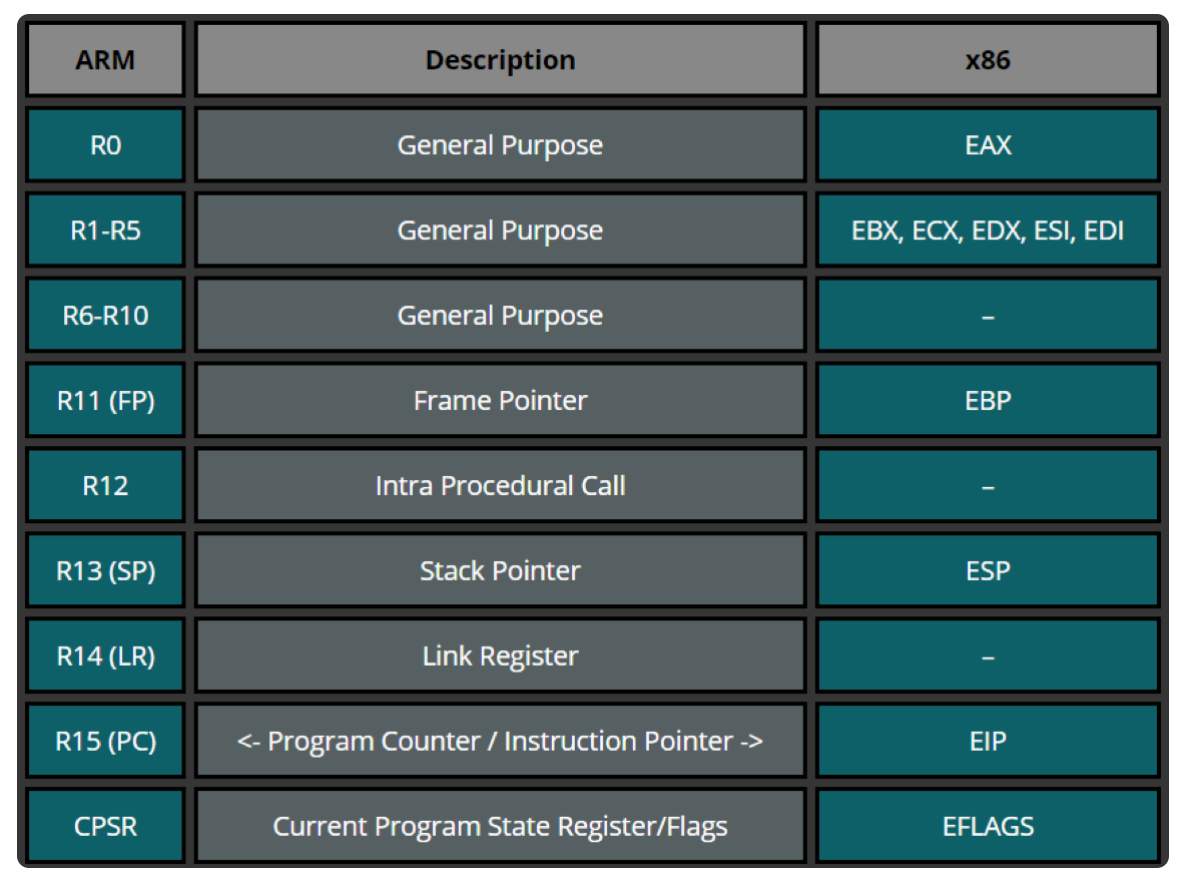Click the EAX cell

pyautogui.click(x=987, y=145)
